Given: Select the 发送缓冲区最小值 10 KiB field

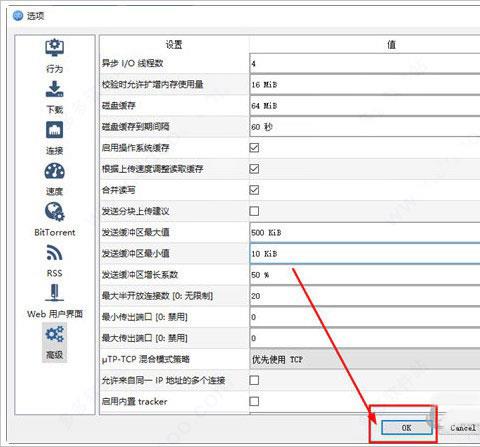Looking at the screenshot, I should pyautogui.click(x=365, y=254).
